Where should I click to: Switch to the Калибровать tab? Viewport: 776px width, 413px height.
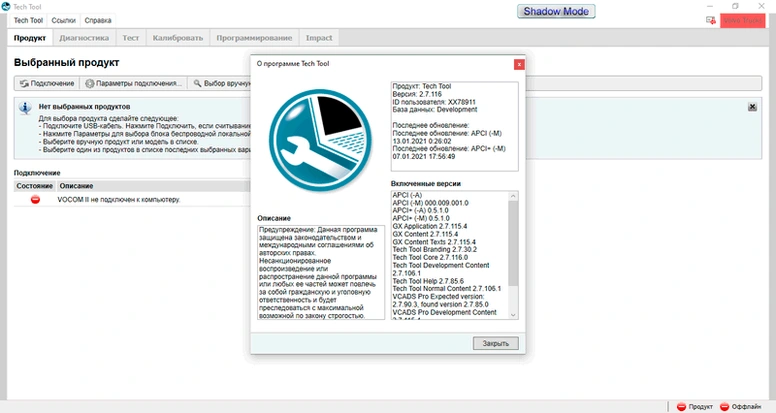178,38
